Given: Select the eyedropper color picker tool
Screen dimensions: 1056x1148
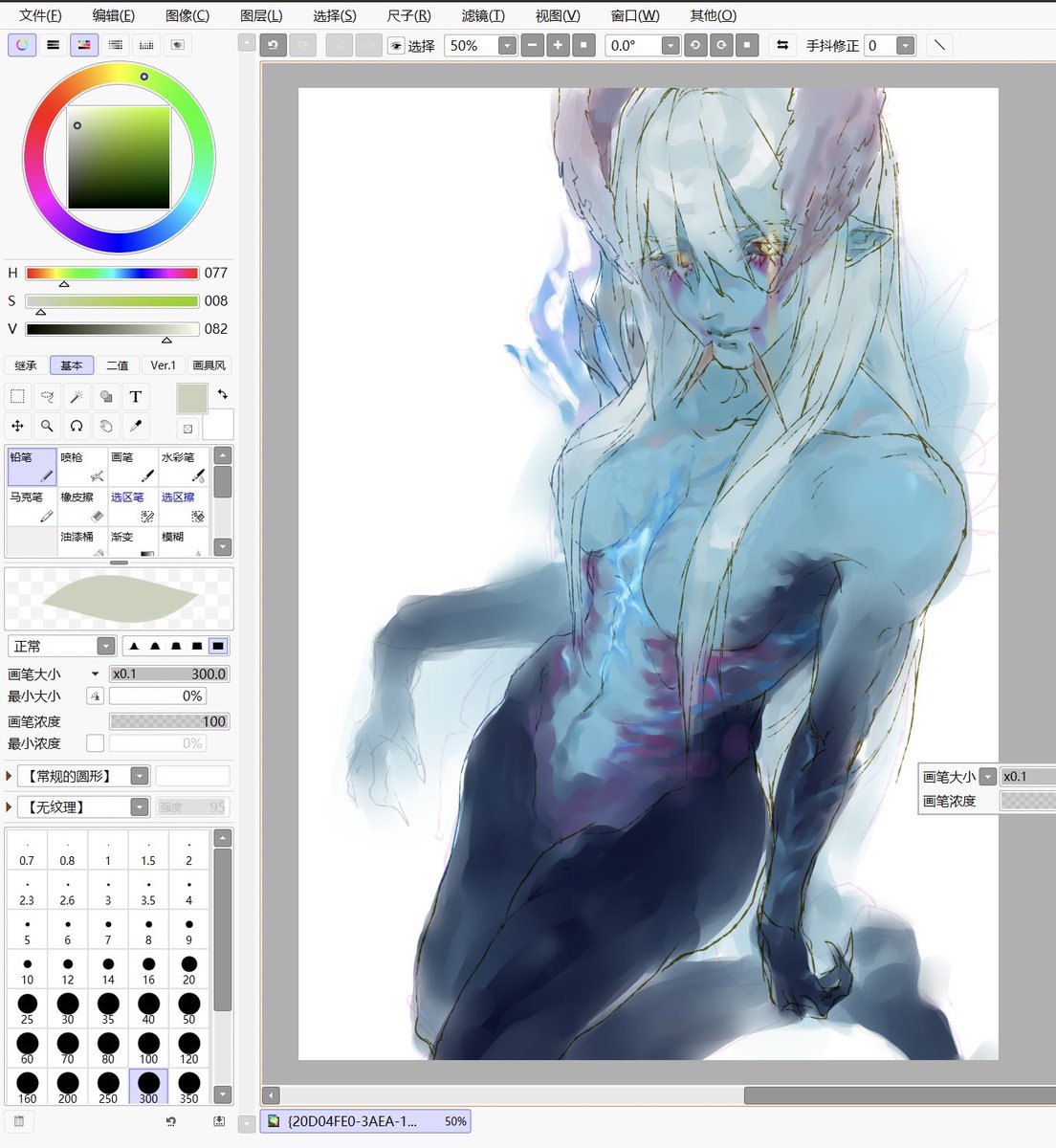Looking at the screenshot, I should [x=136, y=426].
